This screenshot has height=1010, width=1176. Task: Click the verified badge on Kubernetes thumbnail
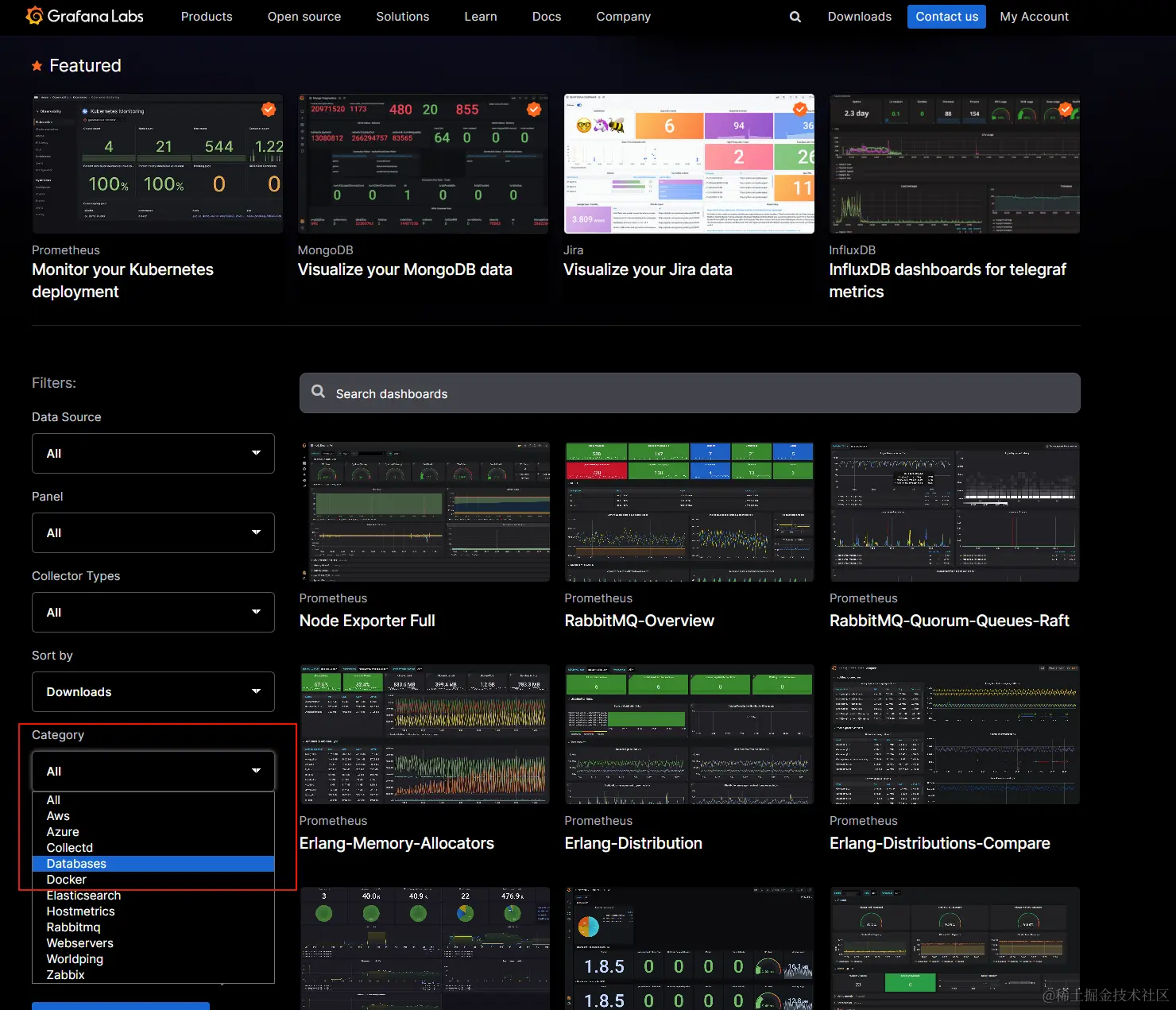click(x=269, y=109)
